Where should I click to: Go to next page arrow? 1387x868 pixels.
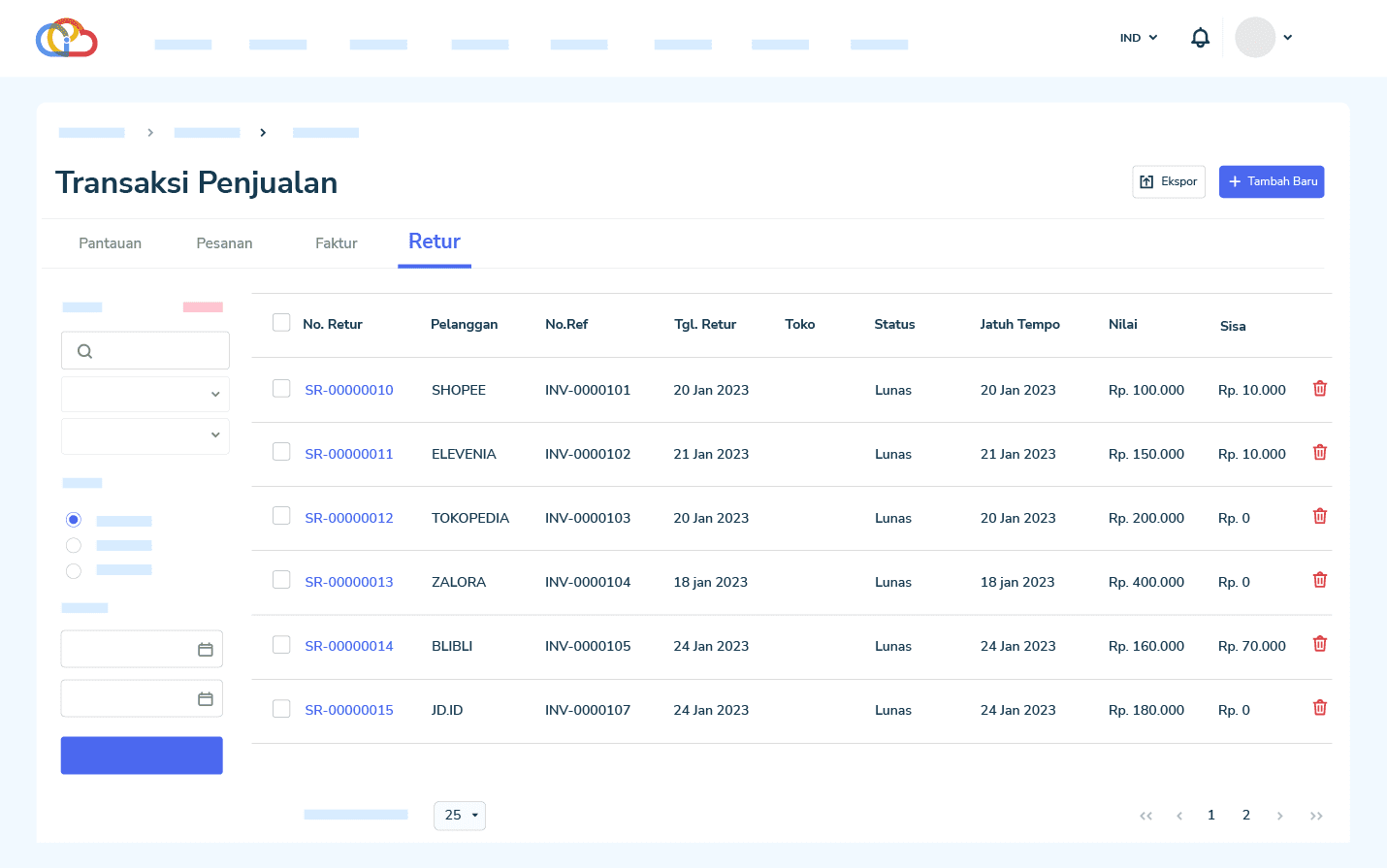point(1279,816)
